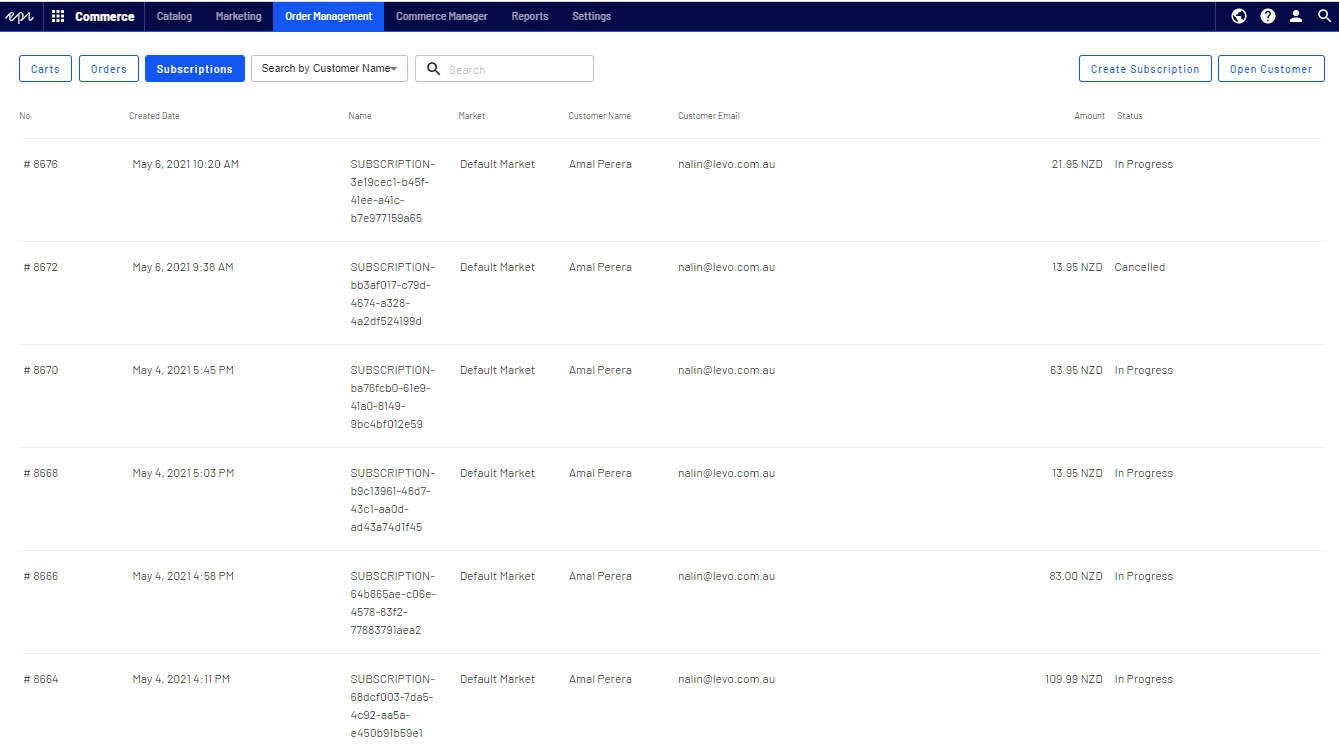Open subscription number 8676
Screen dimensions: 1339x748
point(41,164)
